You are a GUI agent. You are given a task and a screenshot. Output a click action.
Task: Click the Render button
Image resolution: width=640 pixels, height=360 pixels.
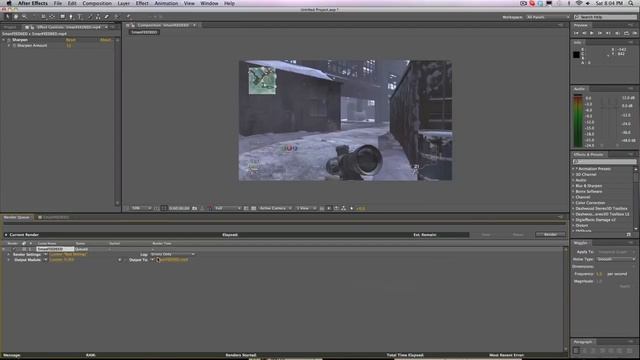[x=550, y=235]
